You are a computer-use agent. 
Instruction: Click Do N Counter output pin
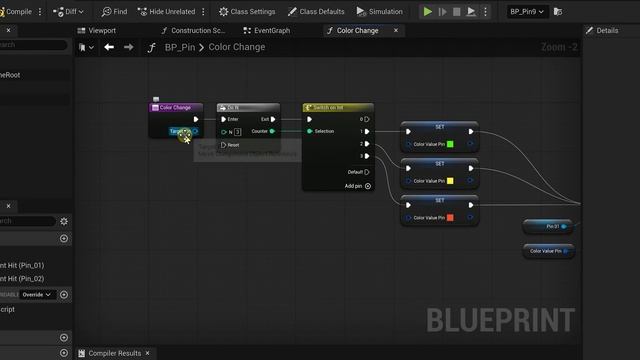pos(272,131)
